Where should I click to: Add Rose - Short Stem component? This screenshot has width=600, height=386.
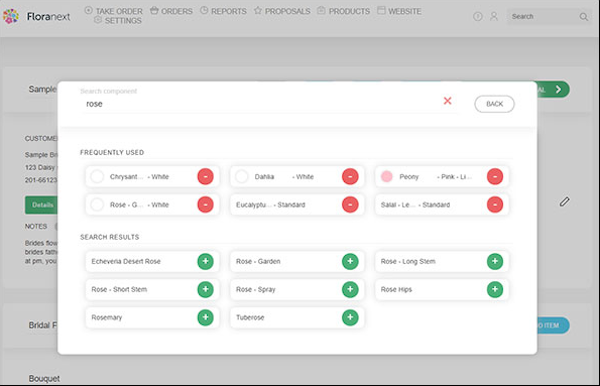click(x=205, y=289)
